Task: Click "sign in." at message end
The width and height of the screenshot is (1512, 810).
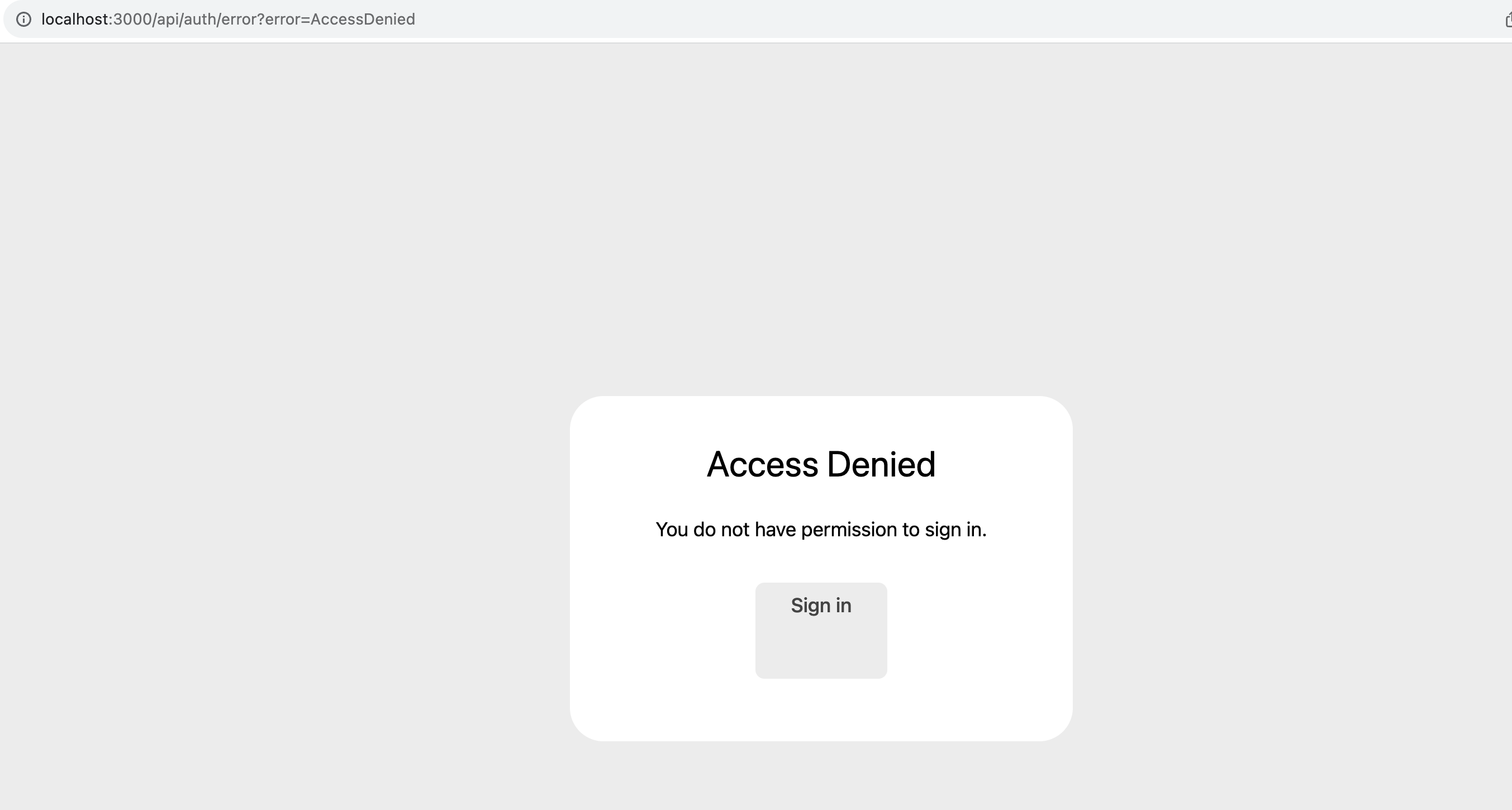Action: tap(955, 530)
